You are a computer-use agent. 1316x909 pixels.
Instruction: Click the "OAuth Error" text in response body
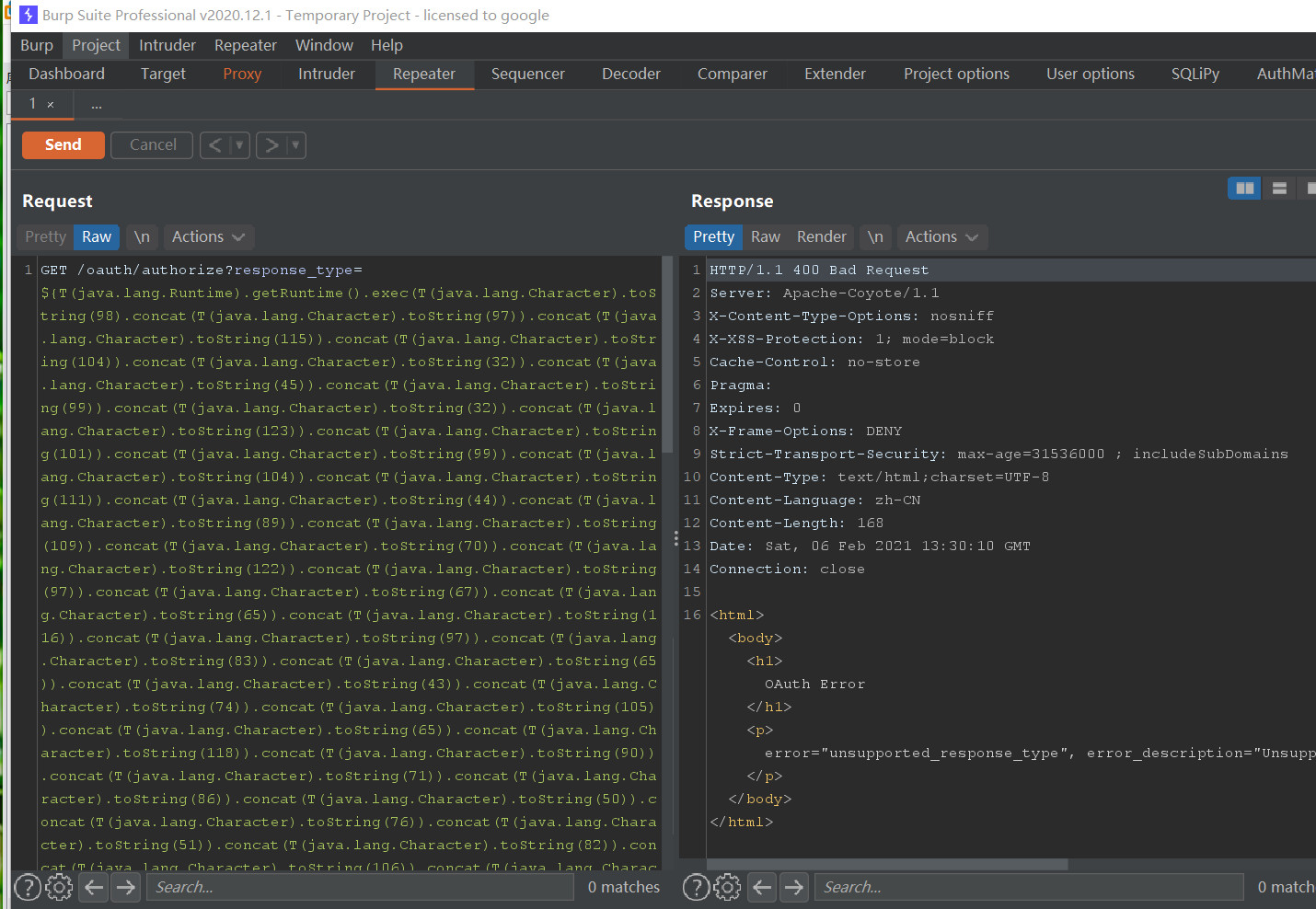(814, 684)
